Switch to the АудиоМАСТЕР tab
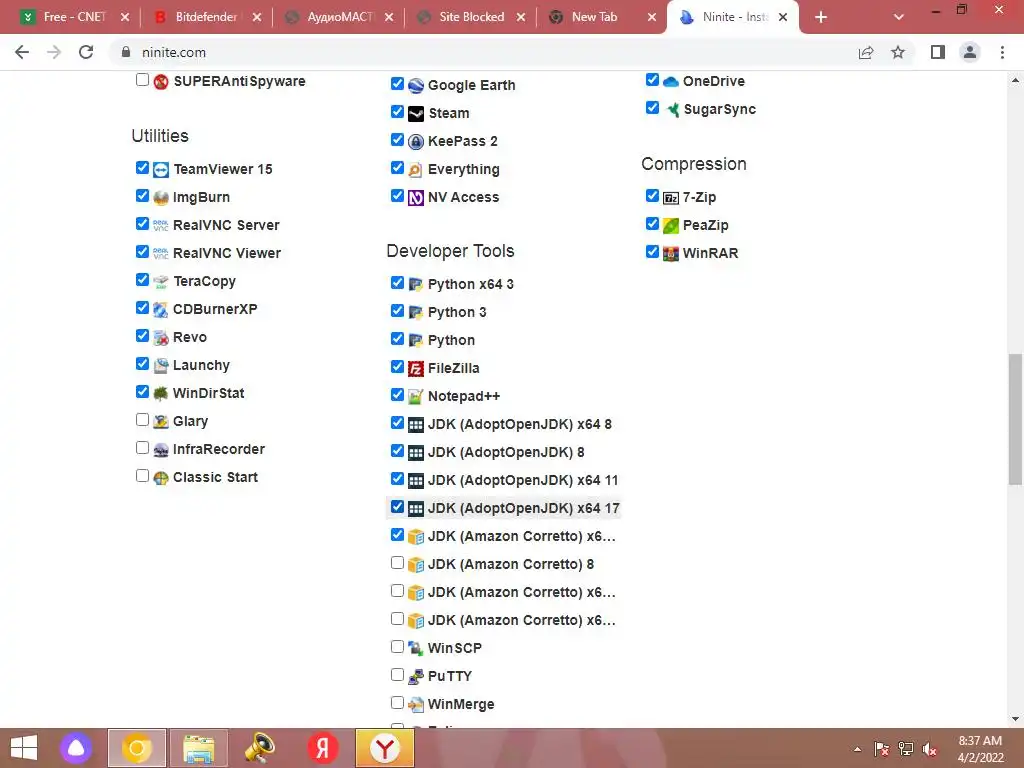1024x768 pixels. click(341, 17)
